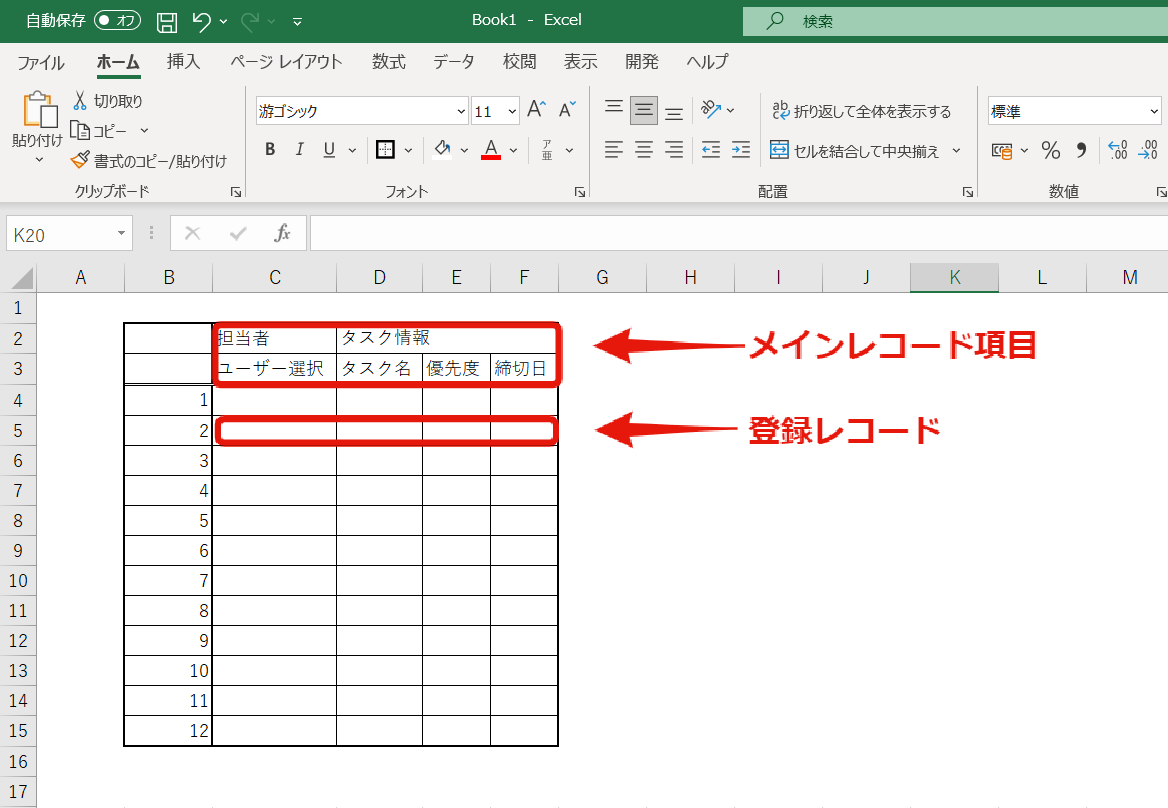Open alignment (配置) group dialog launcher
The width and height of the screenshot is (1168, 808).
point(968,192)
